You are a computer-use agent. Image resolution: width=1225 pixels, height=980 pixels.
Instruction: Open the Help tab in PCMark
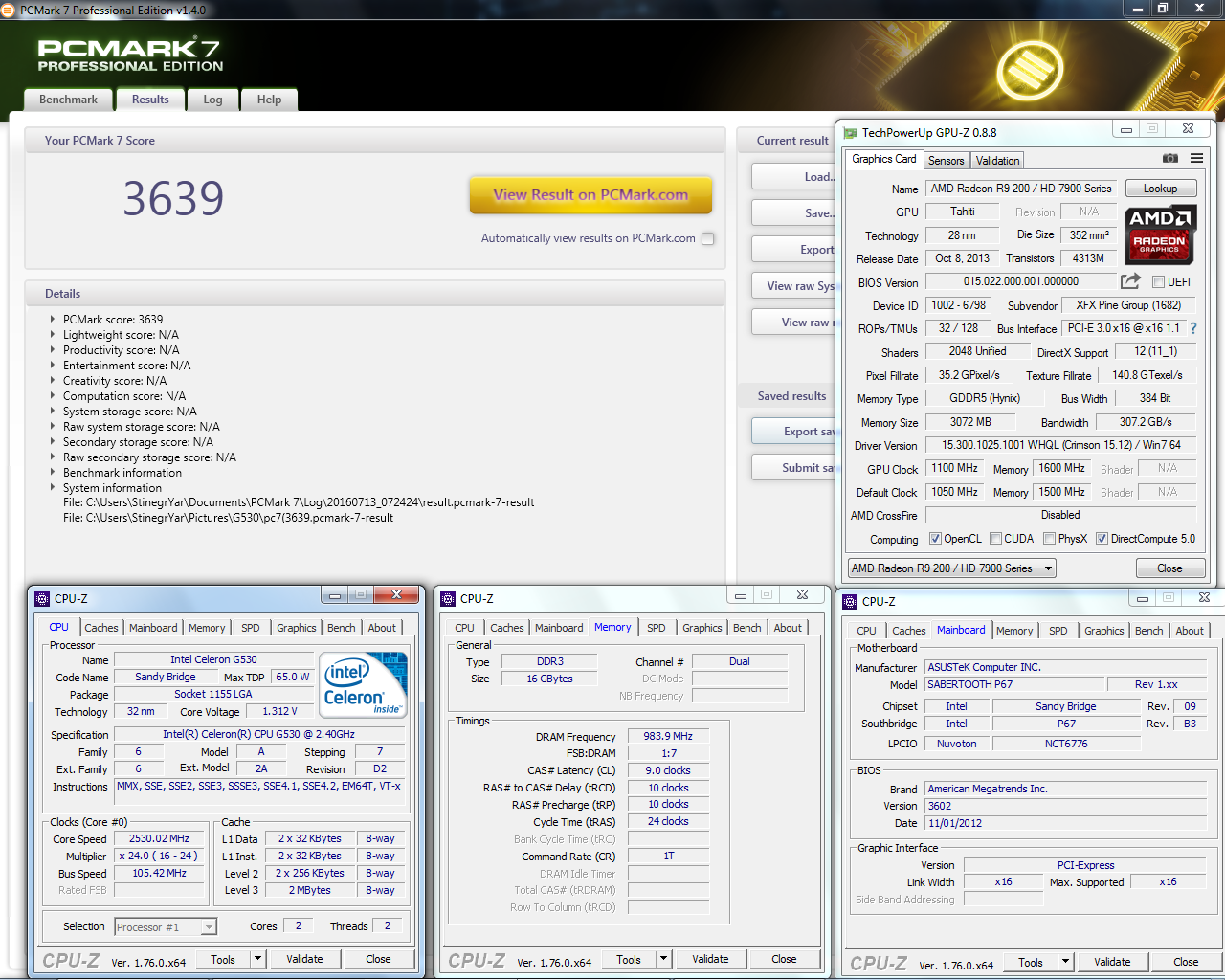point(269,100)
